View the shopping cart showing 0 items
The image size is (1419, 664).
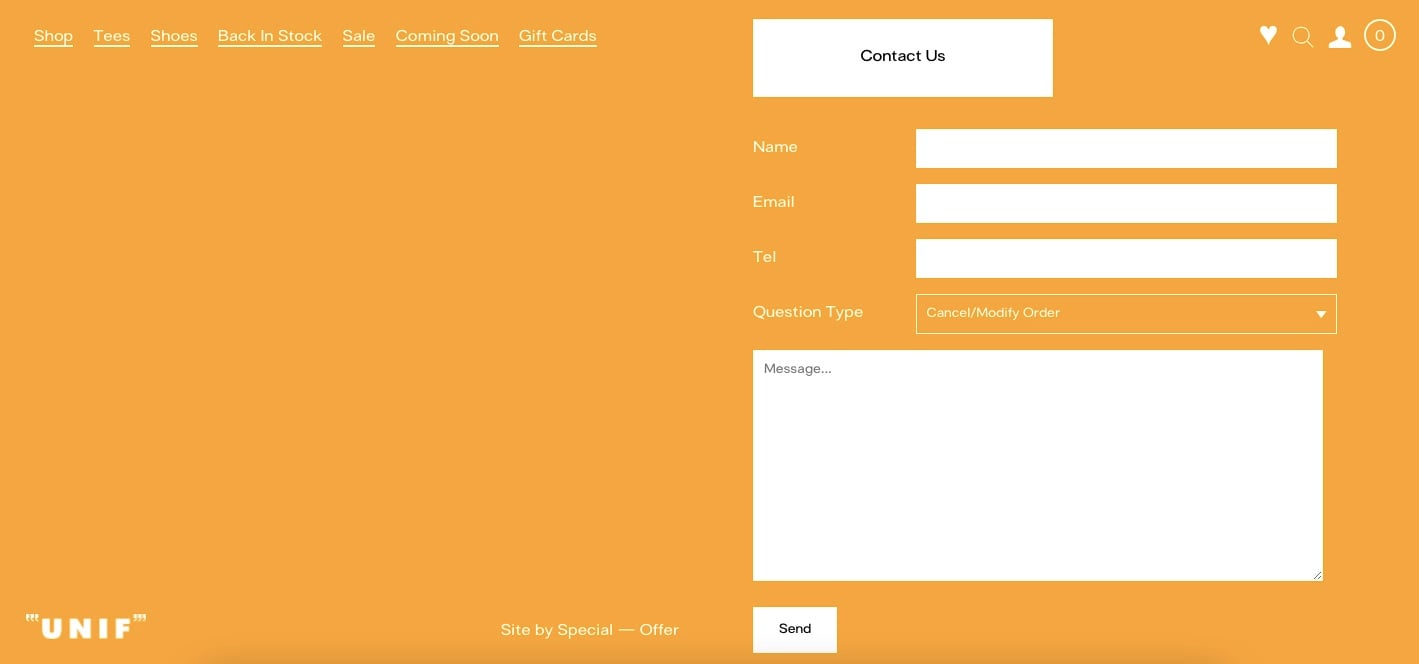tap(1380, 34)
